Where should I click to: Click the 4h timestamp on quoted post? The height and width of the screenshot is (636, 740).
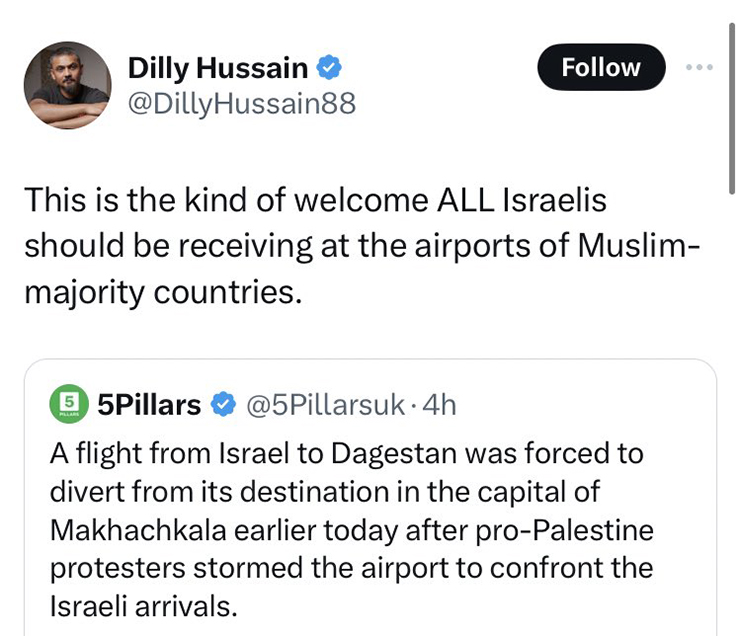[440, 404]
